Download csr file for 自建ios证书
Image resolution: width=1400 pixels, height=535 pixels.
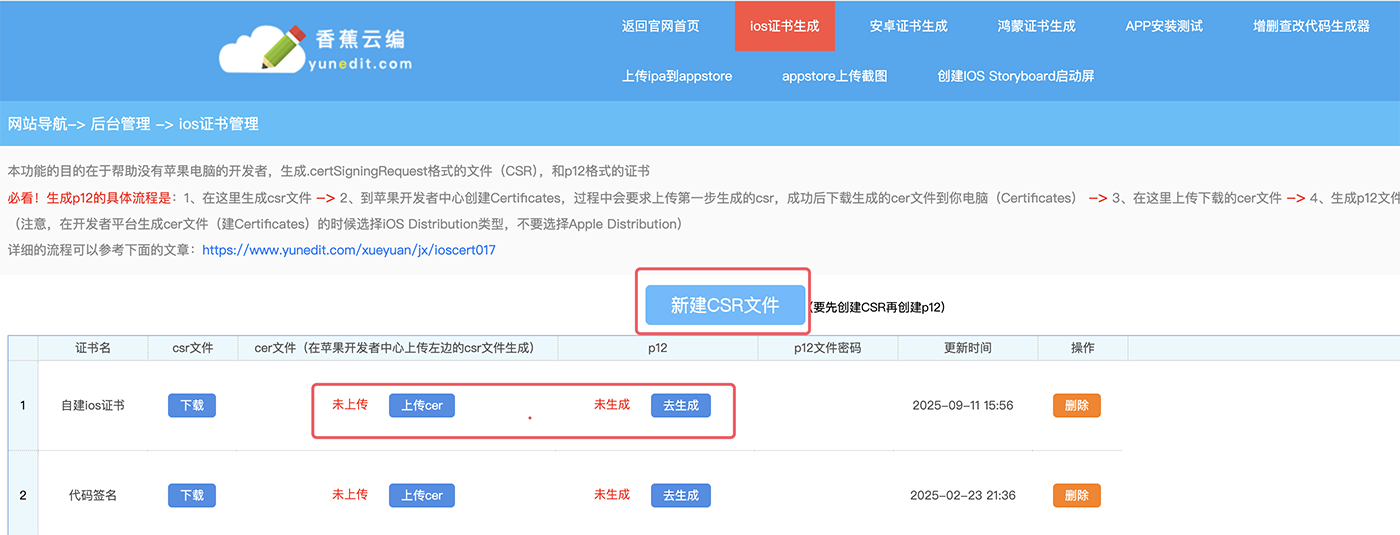(x=192, y=405)
